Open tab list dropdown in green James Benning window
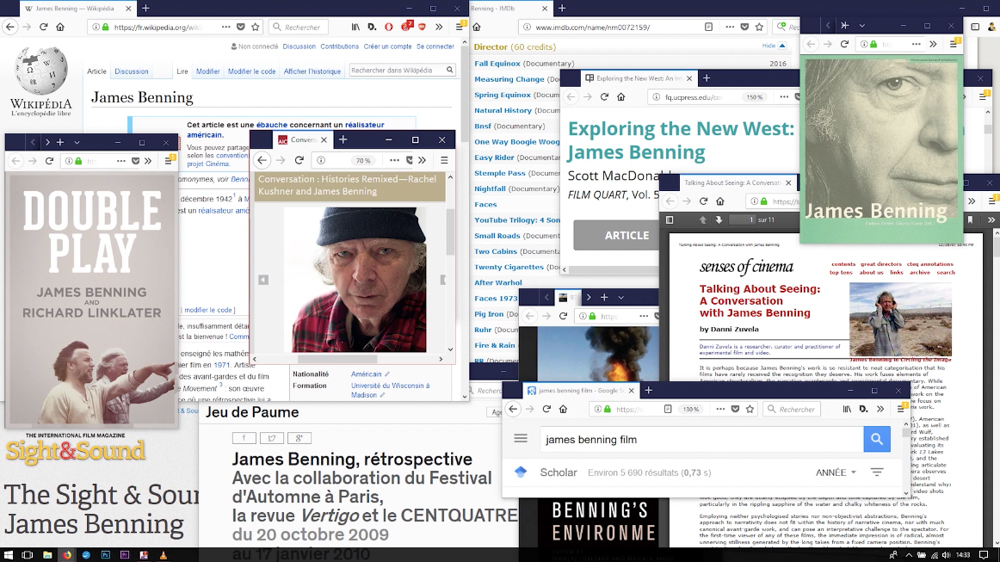 click(862, 26)
